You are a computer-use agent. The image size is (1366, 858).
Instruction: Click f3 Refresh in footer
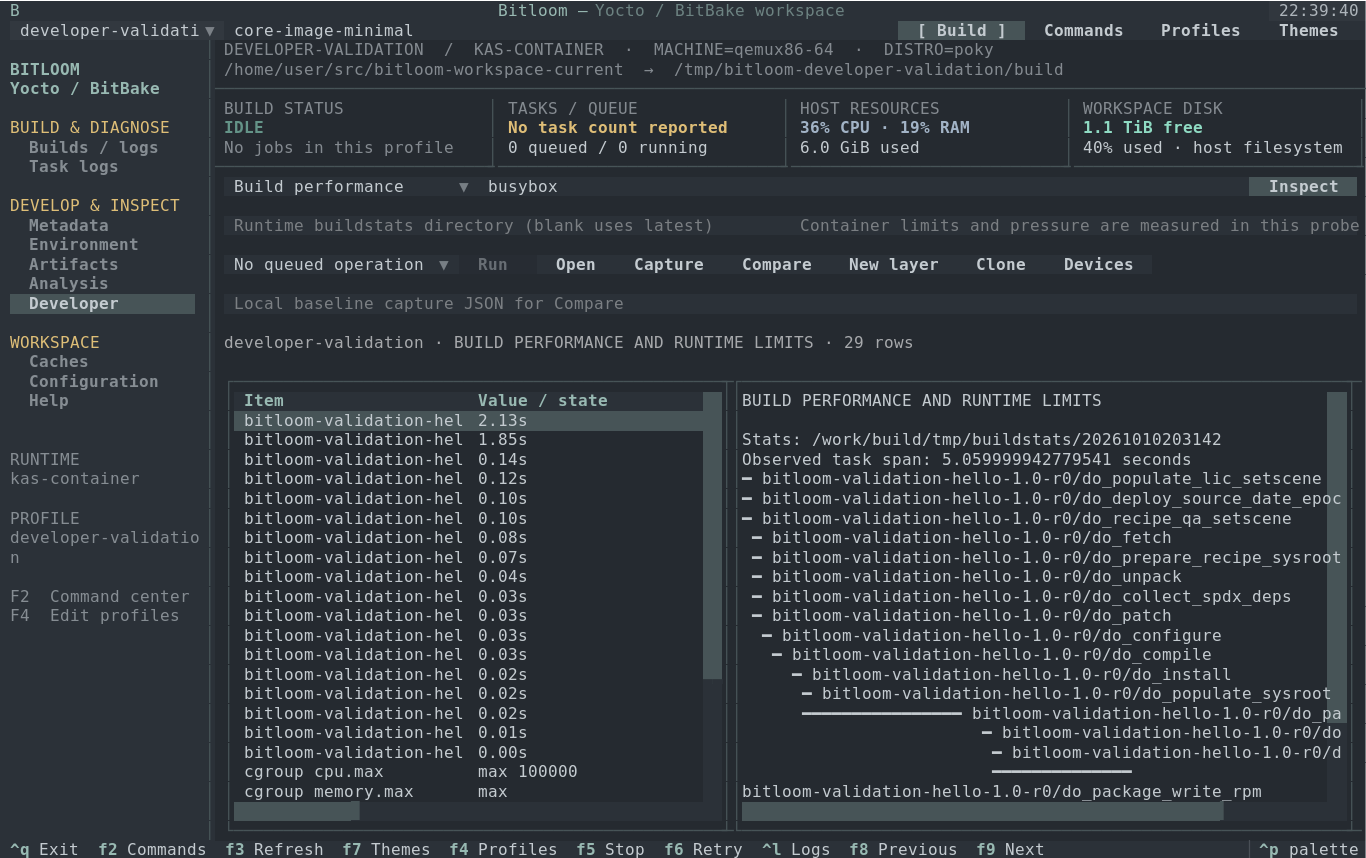pyautogui.click(x=274, y=849)
